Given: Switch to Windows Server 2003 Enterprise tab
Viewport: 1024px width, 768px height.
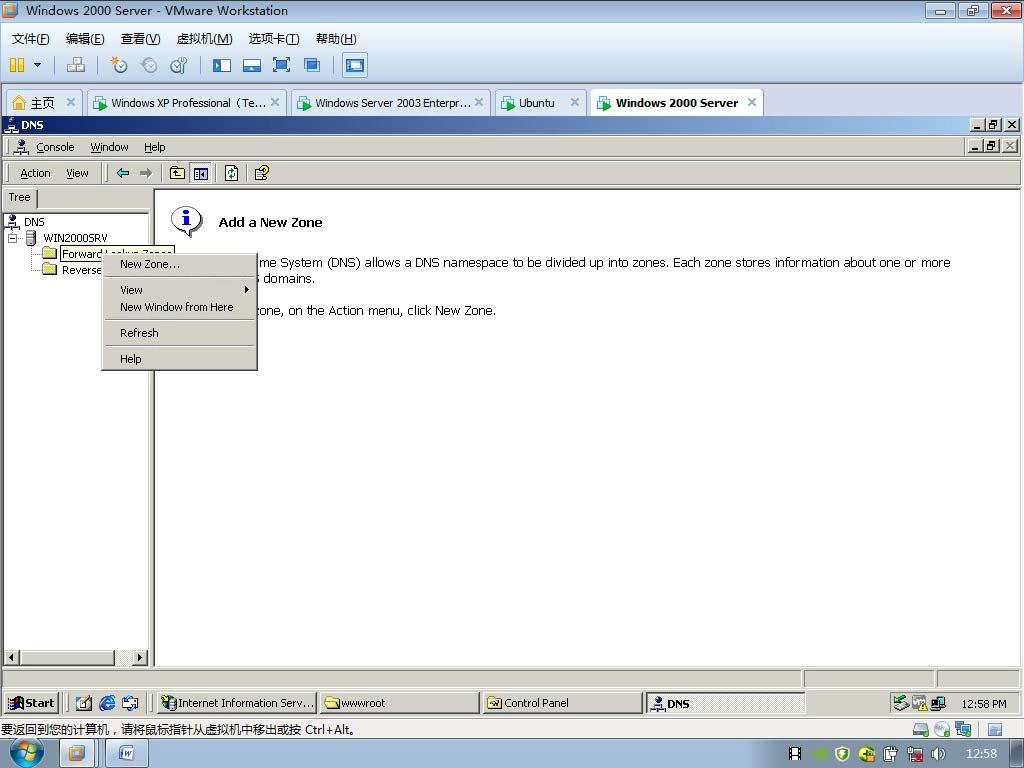Looking at the screenshot, I should 392,103.
